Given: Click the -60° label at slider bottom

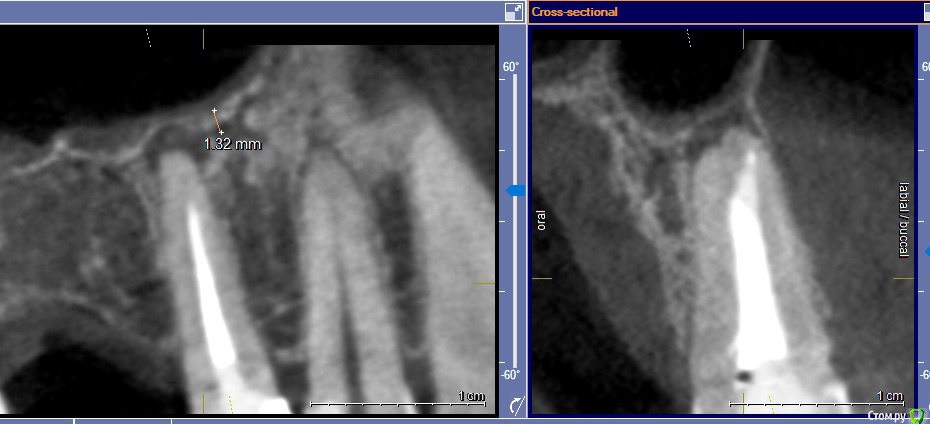Looking at the screenshot, I should [511, 375].
